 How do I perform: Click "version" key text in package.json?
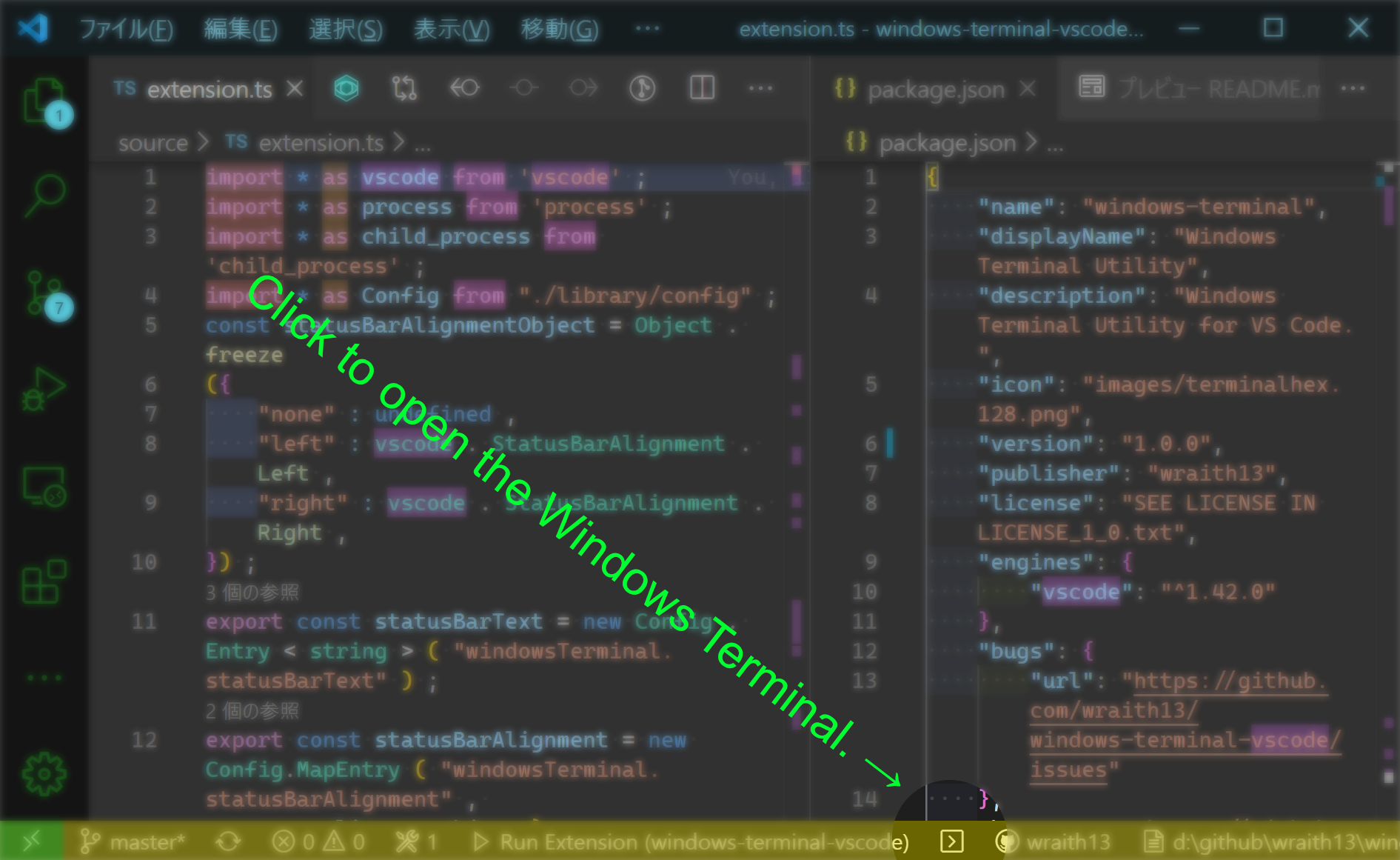click(1035, 444)
